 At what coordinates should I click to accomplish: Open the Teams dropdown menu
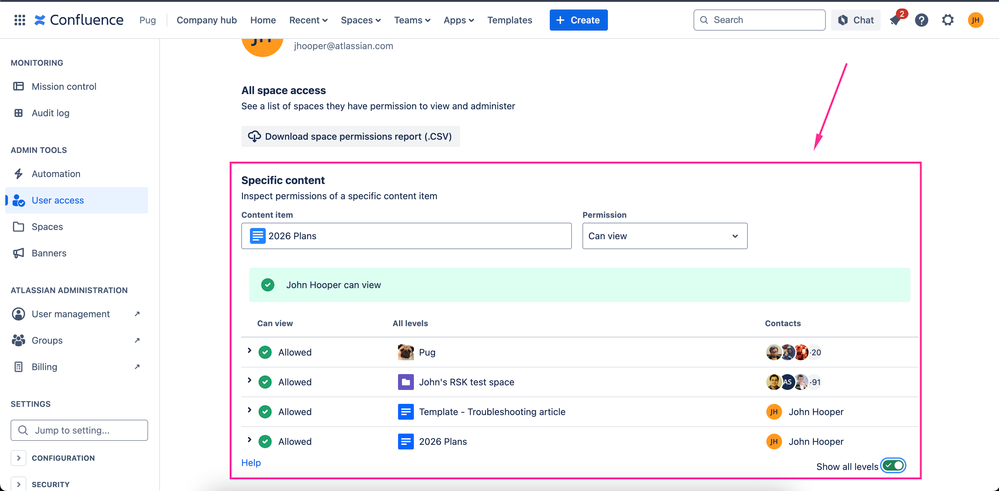(x=412, y=20)
